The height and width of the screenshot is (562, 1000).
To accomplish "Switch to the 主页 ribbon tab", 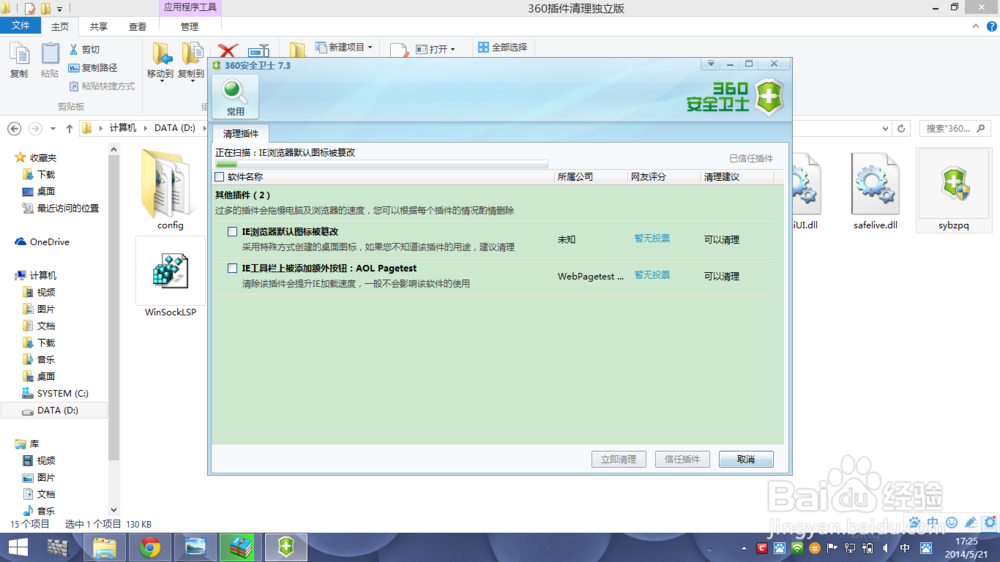I will pos(59,26).
